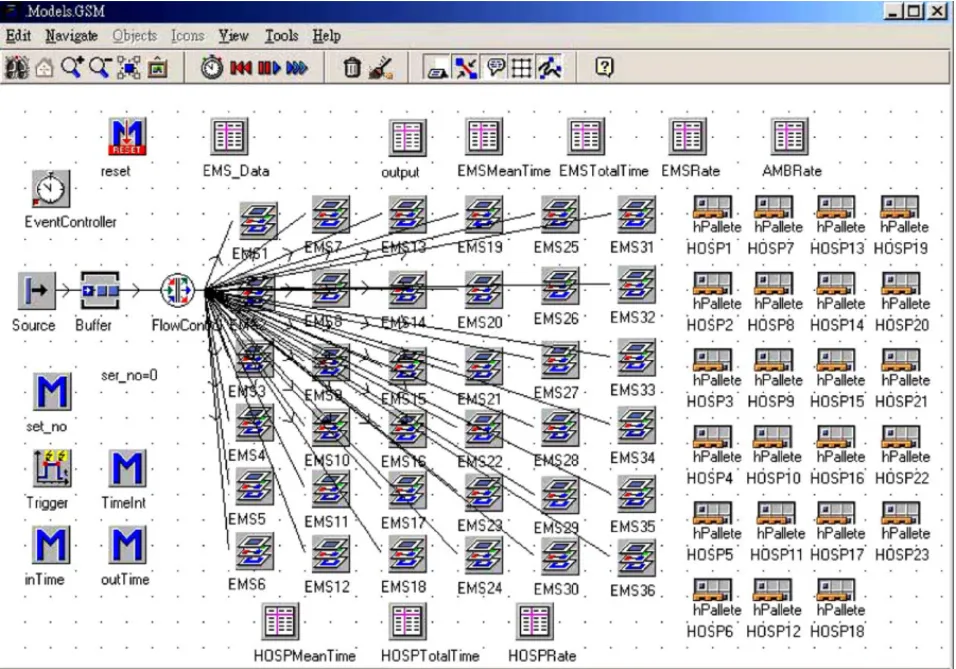Select the reset method icon
956x669 pixels.
[x=127, y=136]
